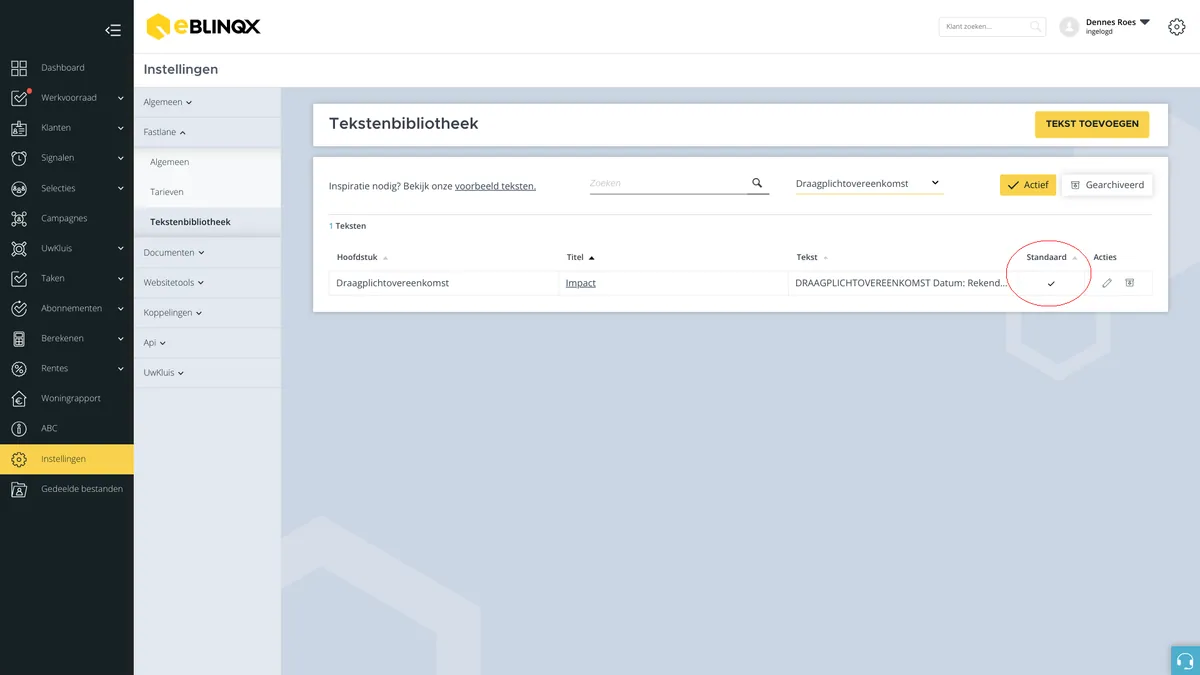
Task: Expand the Signalen sidebar chevron
Action: tap(120, 158)
